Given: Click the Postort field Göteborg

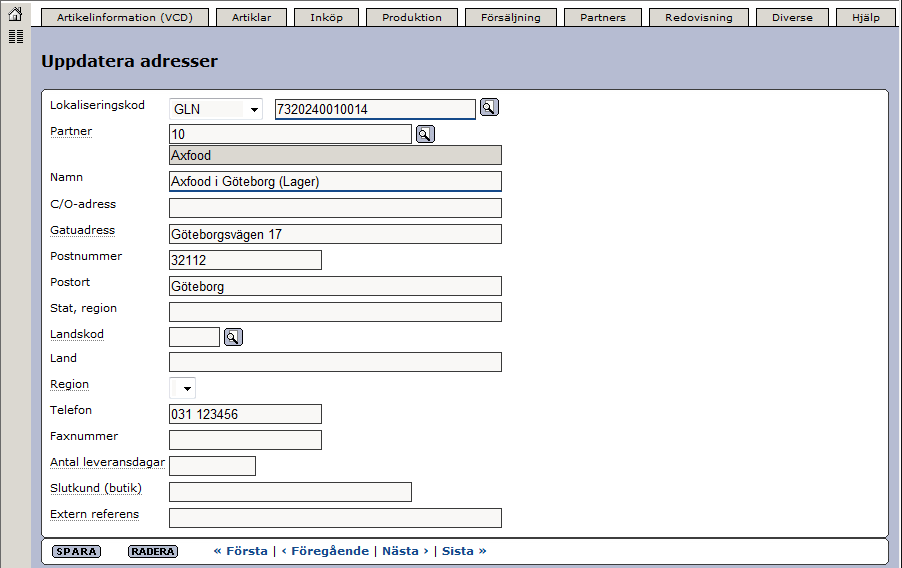Looking at the screenshot, I should [335, 286].
